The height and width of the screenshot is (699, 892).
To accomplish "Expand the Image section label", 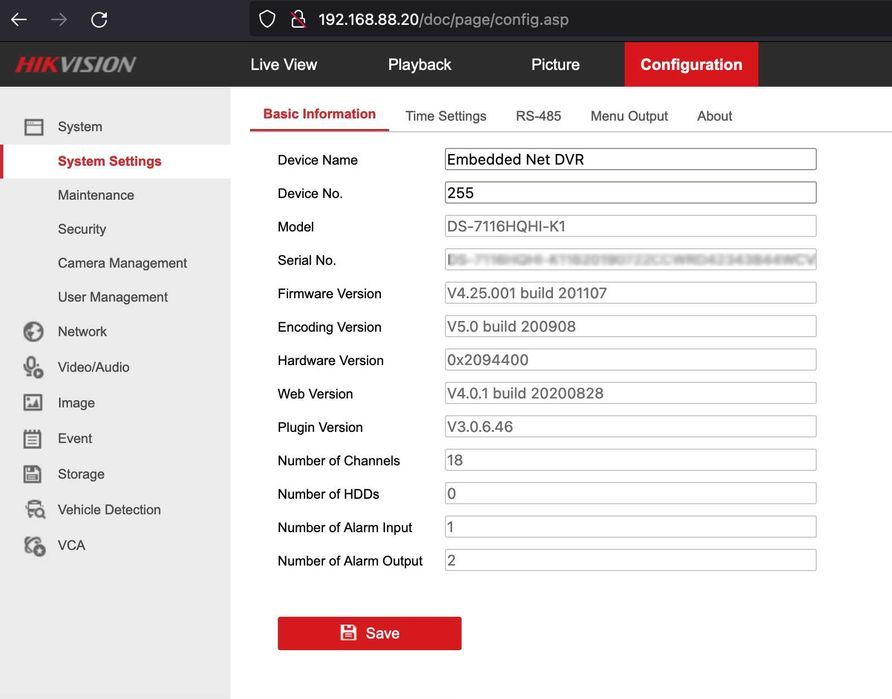I will 76,403.
